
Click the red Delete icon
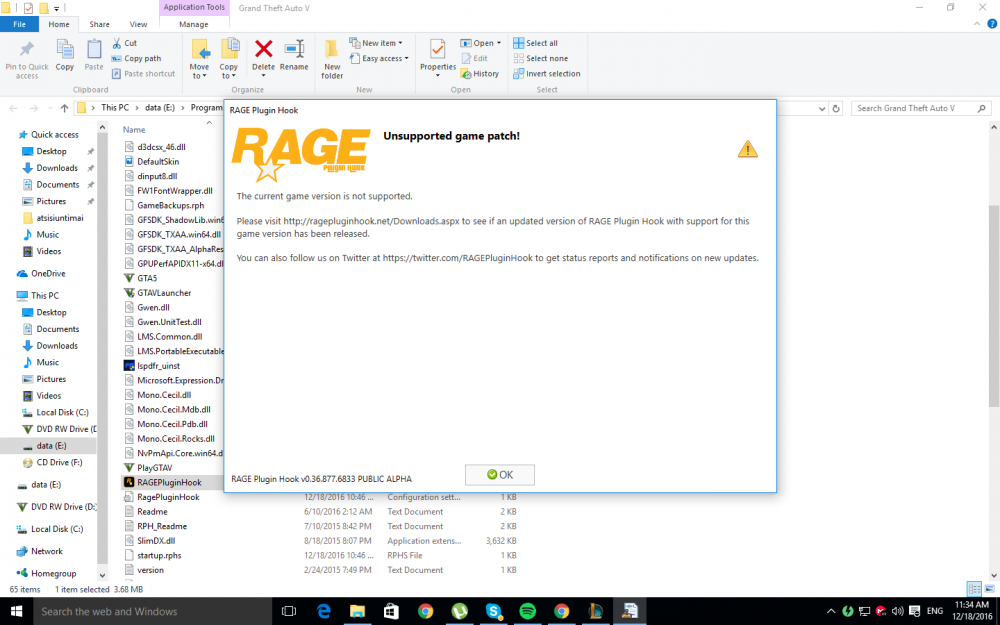click(x=263, y=48)
